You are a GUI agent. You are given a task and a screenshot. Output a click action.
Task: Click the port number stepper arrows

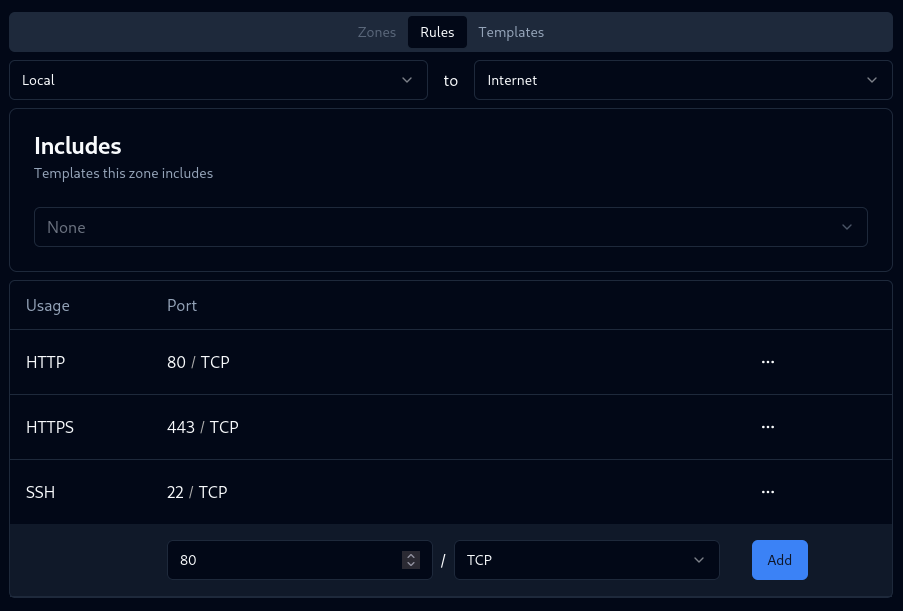pyautogui.click(x=411, y=560)
